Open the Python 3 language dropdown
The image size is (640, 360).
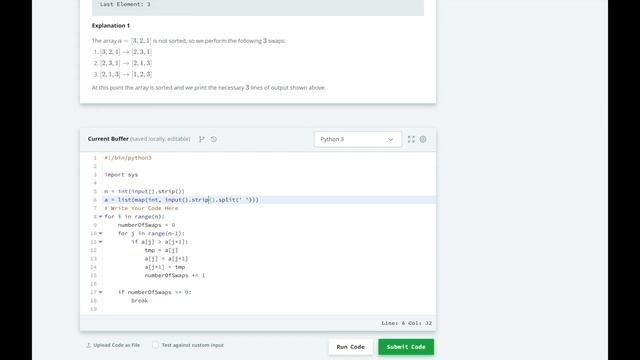coord(358,139)
